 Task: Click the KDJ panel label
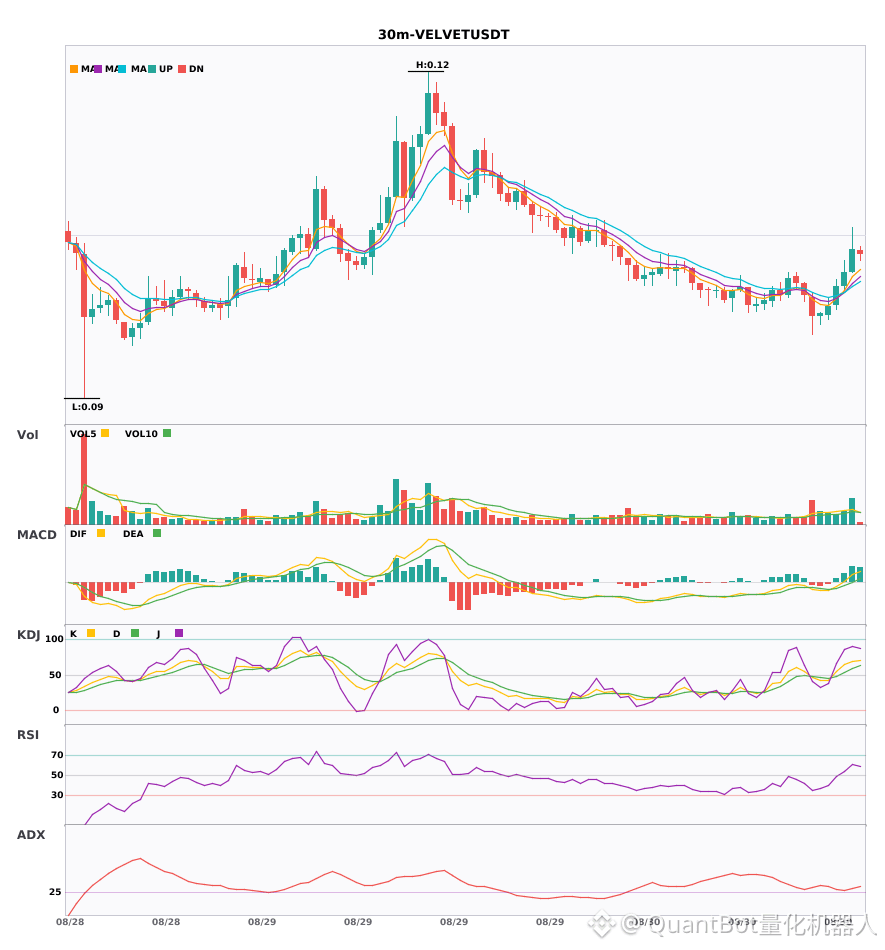28,635
